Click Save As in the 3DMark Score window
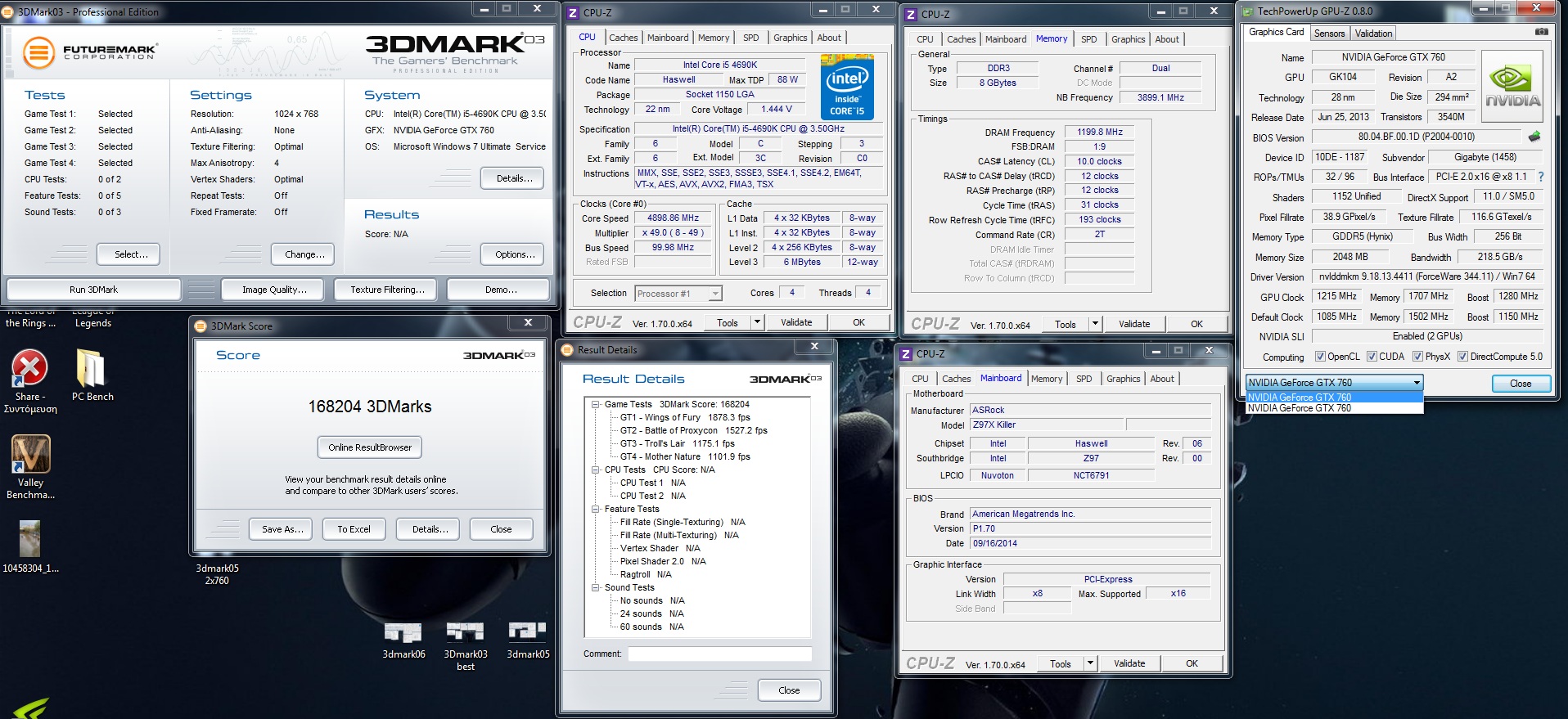The width and height of the screenshot is (1568, 719). (282, 529)
